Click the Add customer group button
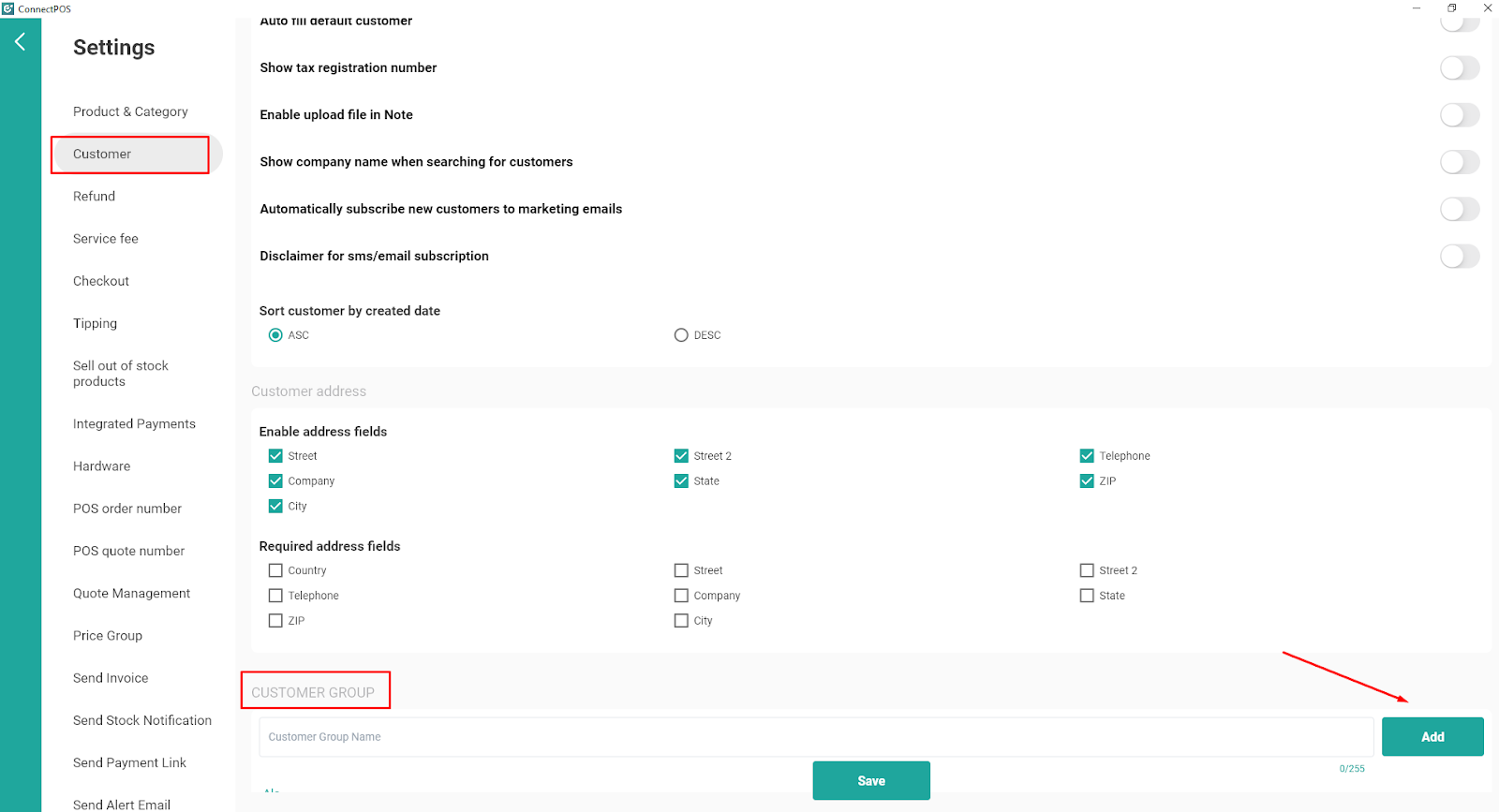Screen dimensions: 1499x812 tap(1432, 737)
